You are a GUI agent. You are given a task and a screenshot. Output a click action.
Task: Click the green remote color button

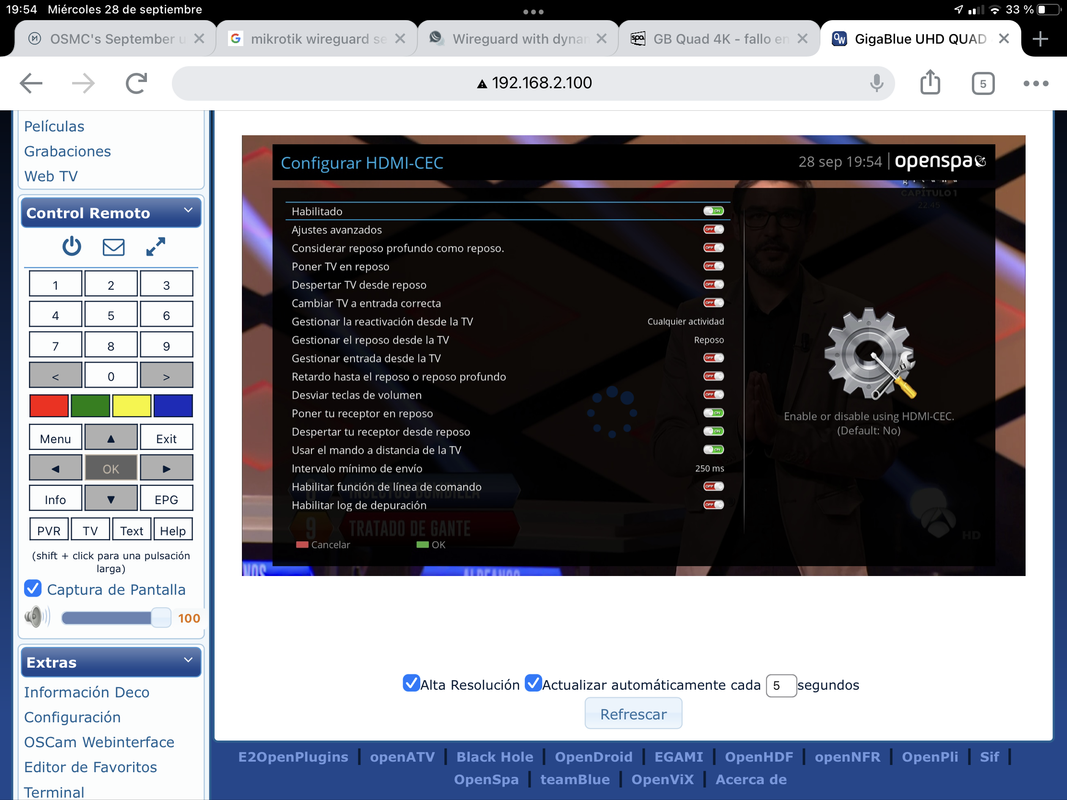click(91, 405)
